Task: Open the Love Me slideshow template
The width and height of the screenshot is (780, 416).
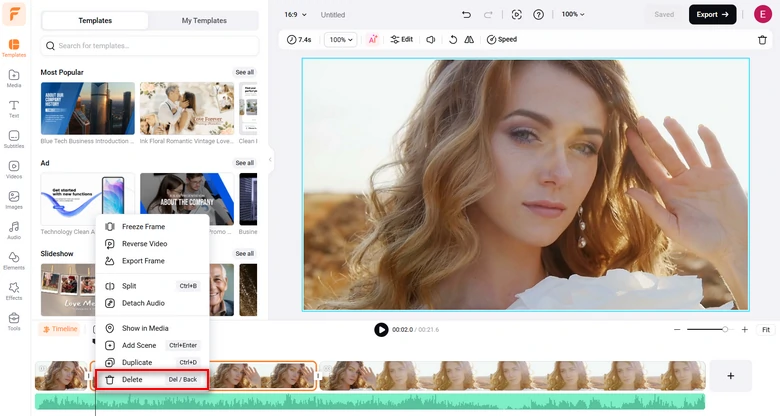Action: coord(68,290)
